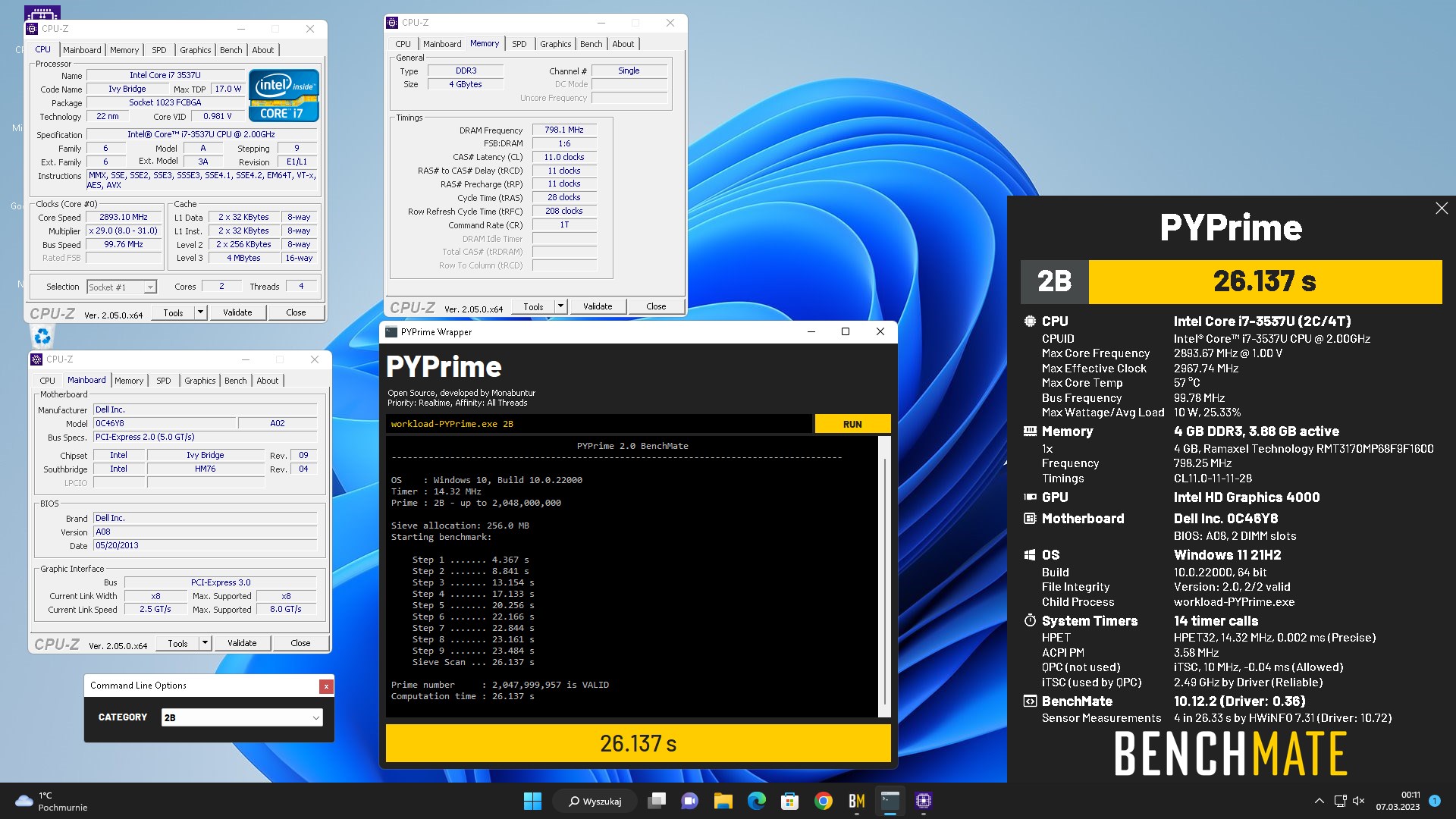Click the muted volume tray icon
The height and width of the screenshot is (819, 1456).
point(1358,801)
